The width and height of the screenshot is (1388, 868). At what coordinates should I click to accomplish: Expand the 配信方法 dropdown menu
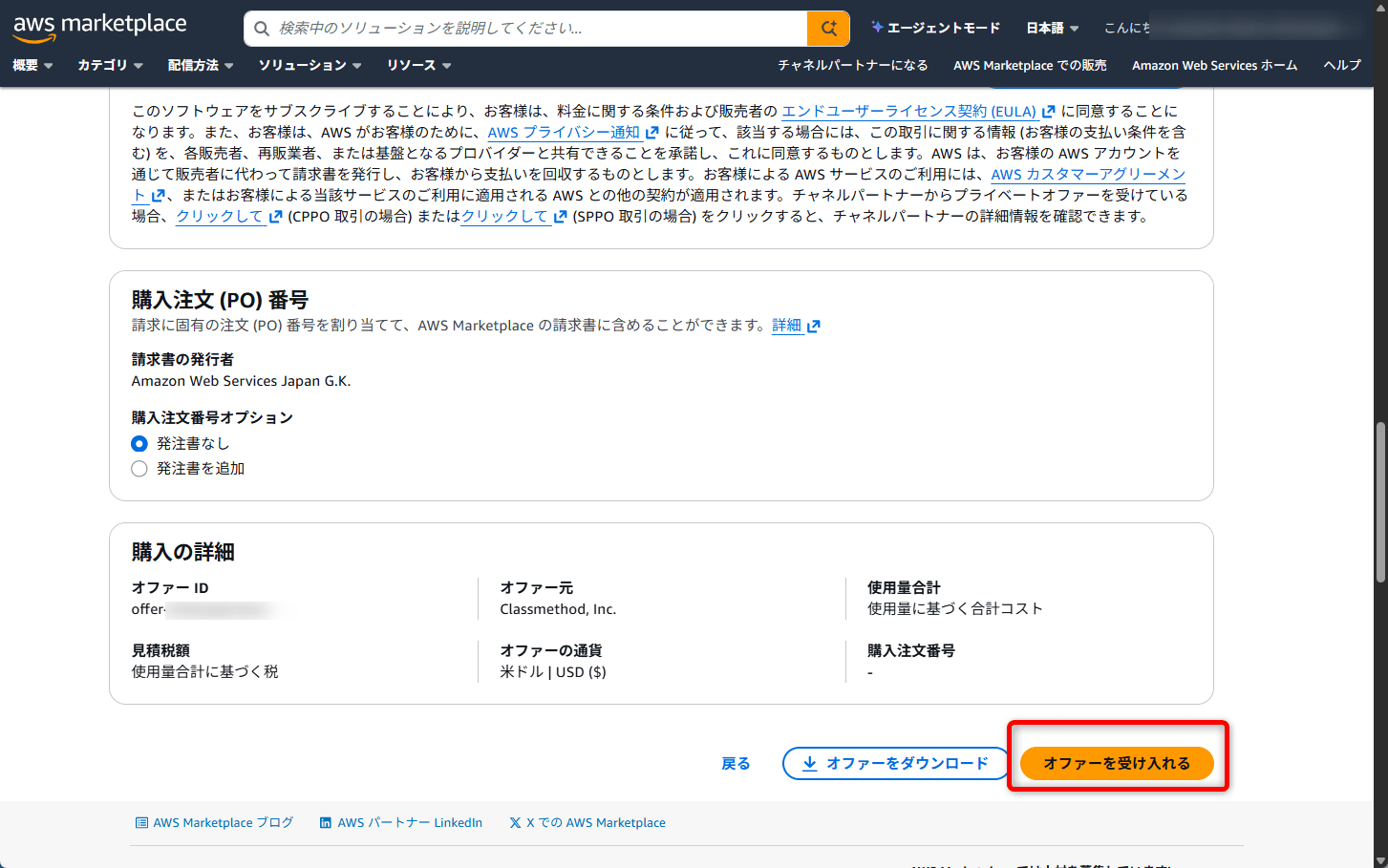(x=201, y=65)
